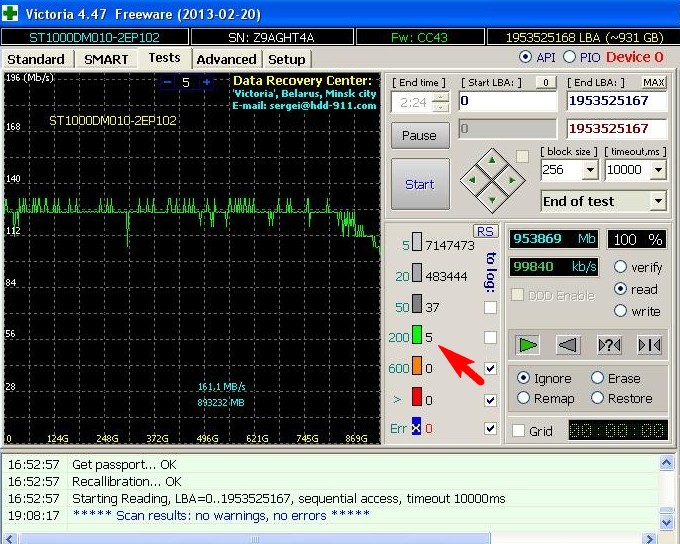The image size is (680, 544).
Task: Click the right arrow on the navigation diamond
Action: (x=511, y=181)
